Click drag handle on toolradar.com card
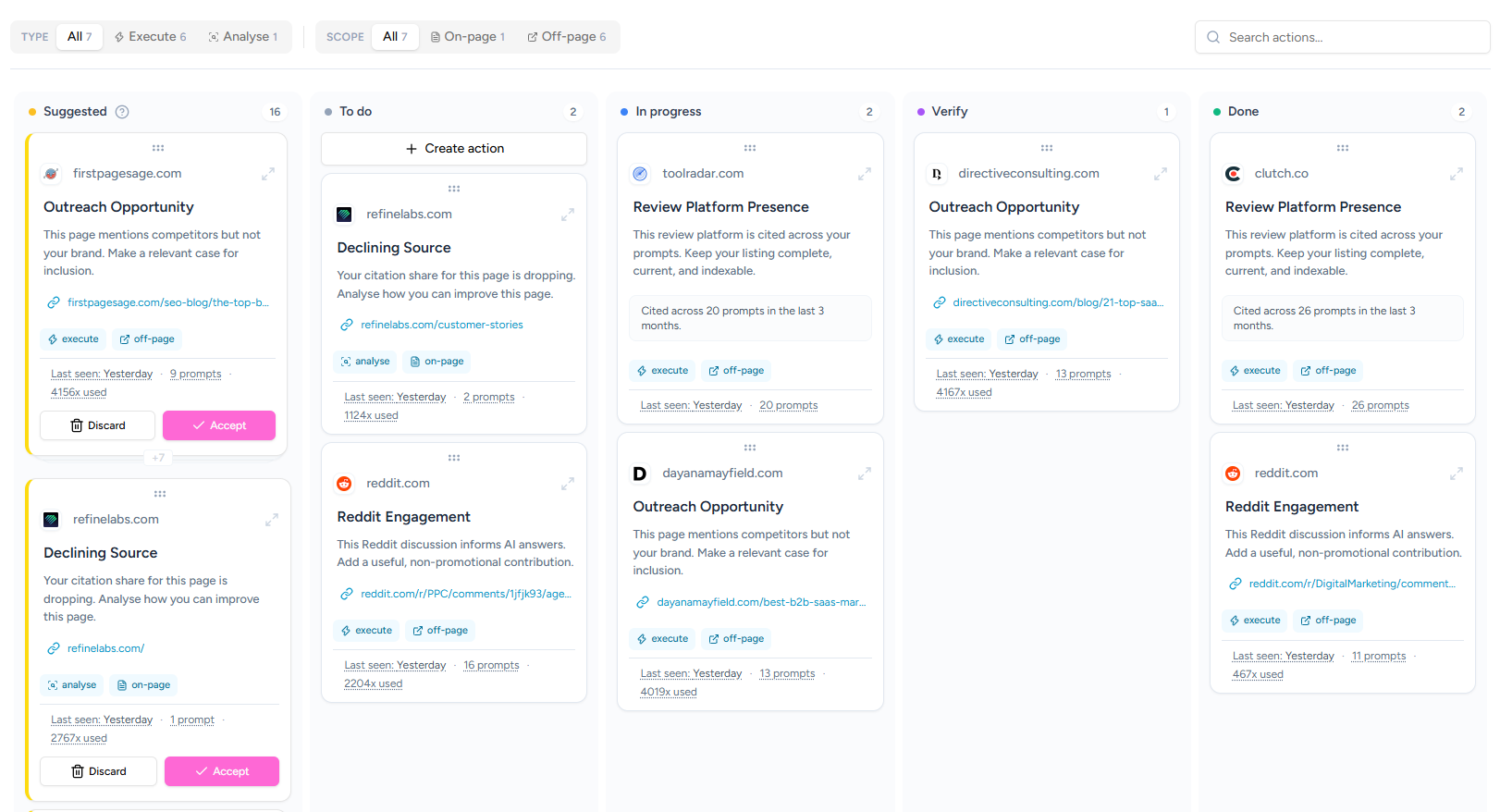The height and width of the screenshot is (812, 1500). click(x=750, y=148)
